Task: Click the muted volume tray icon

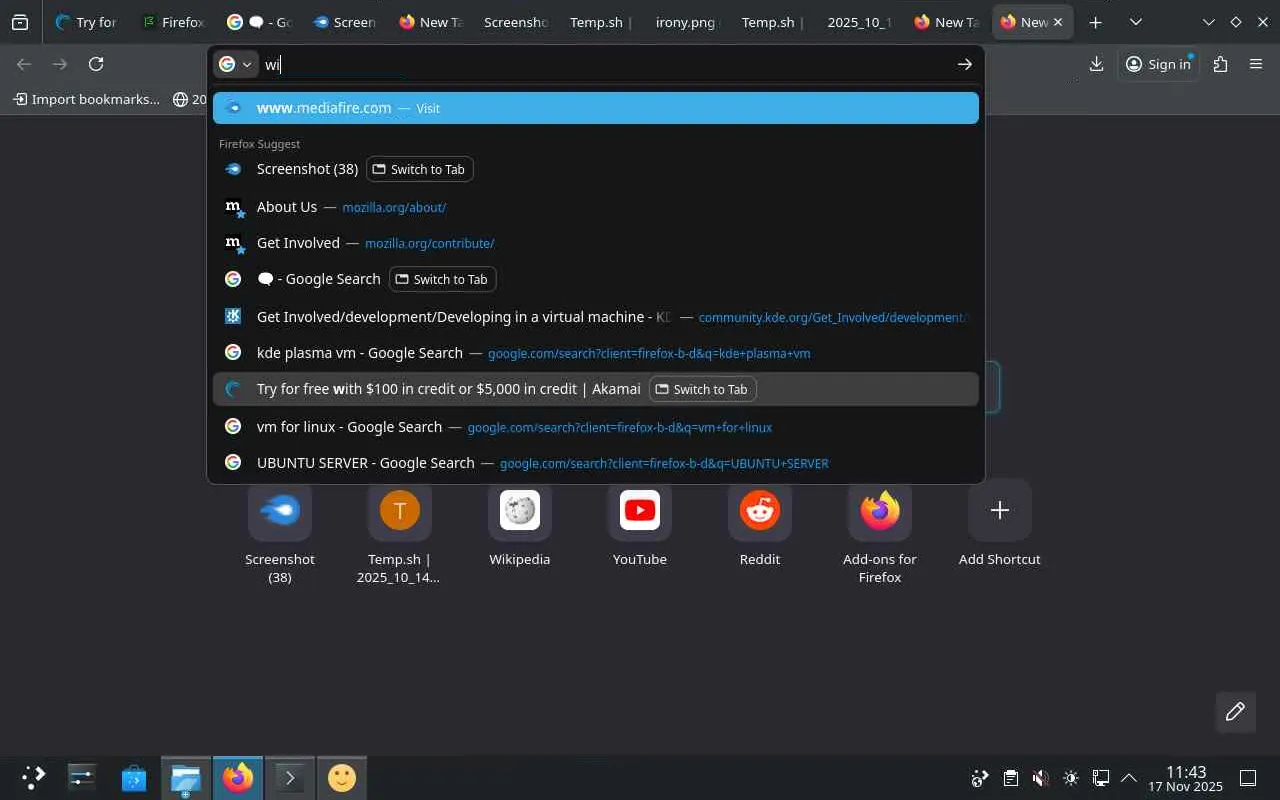Action: [1041, 778]
